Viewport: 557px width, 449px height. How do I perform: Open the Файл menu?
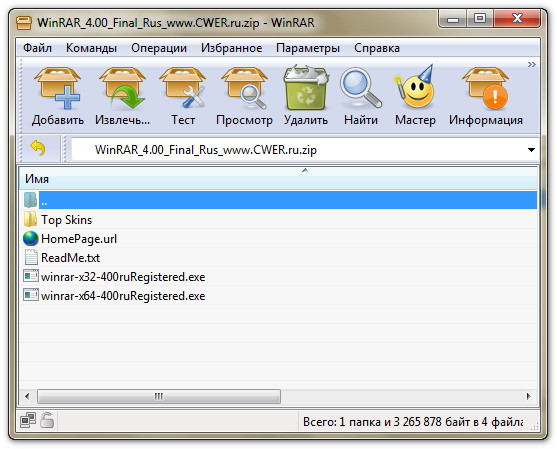pos(37,48)
